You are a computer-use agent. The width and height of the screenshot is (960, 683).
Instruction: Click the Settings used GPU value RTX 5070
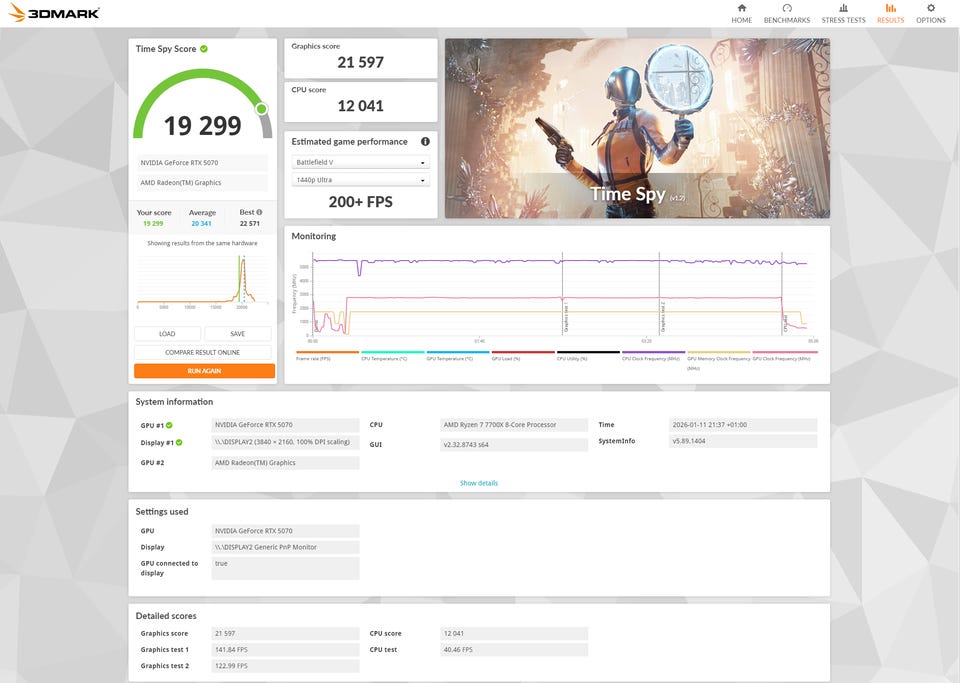point(285,531)
